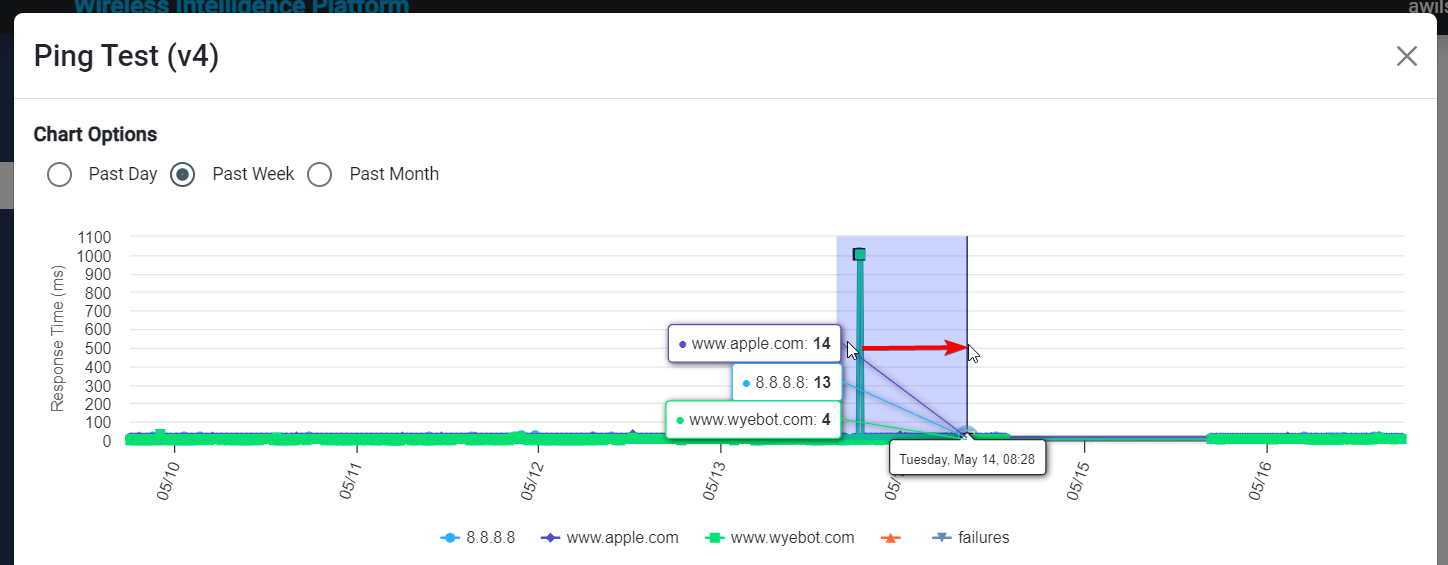The width and height of the screenshot is (1448, 565).
Task: Toggle www.wyebot.com legend entry
Action: click(781, 538)
